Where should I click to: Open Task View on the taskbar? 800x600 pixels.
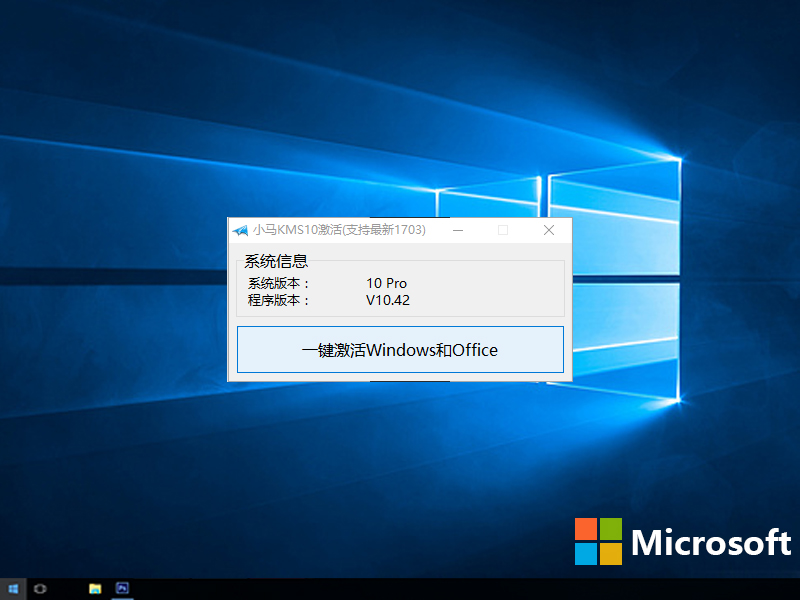[40, 589]
